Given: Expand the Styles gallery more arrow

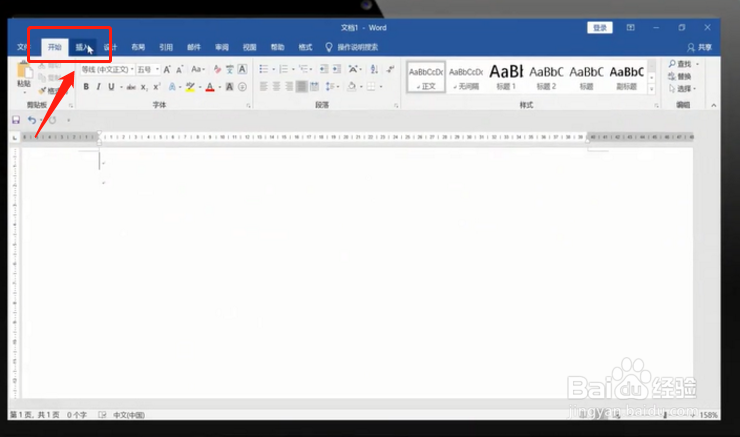Looking at the screenshot, I should [652, 89].
